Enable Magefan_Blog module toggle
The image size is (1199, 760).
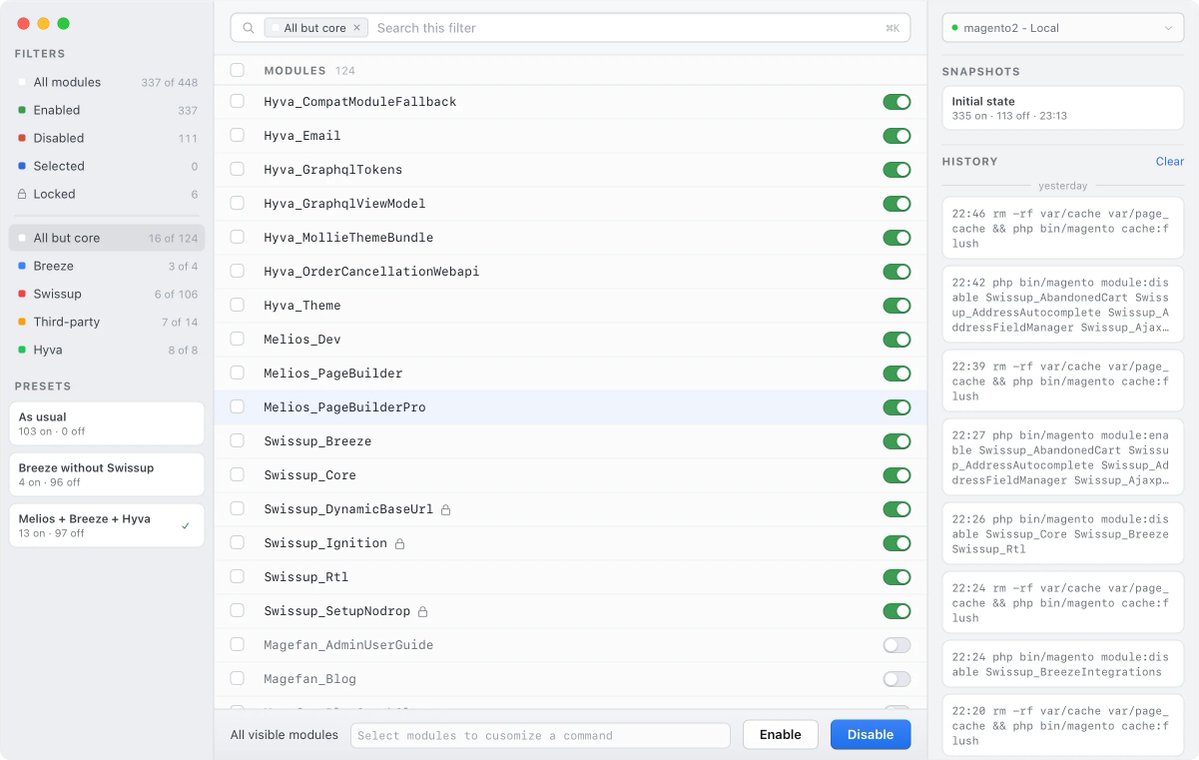pos(896,679)
